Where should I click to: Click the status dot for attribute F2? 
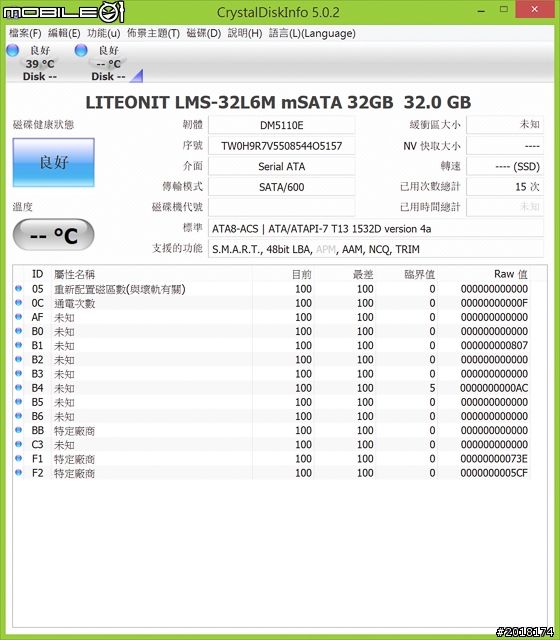18,473
